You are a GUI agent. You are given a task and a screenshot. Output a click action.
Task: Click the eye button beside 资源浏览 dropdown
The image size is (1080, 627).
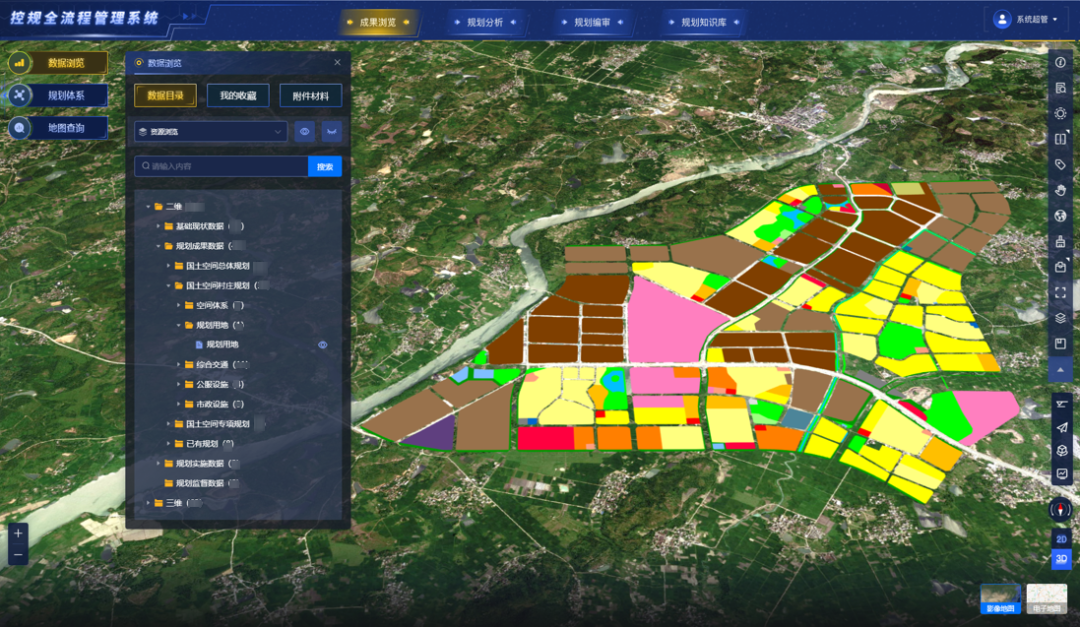[305, 132]
